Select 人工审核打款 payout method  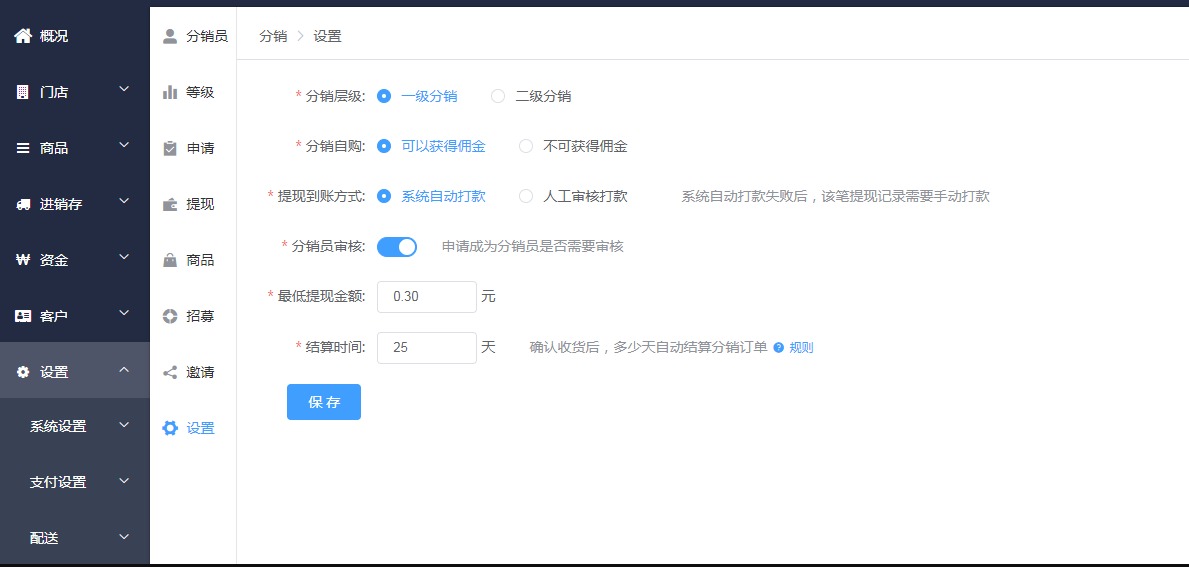click(525, 196)
